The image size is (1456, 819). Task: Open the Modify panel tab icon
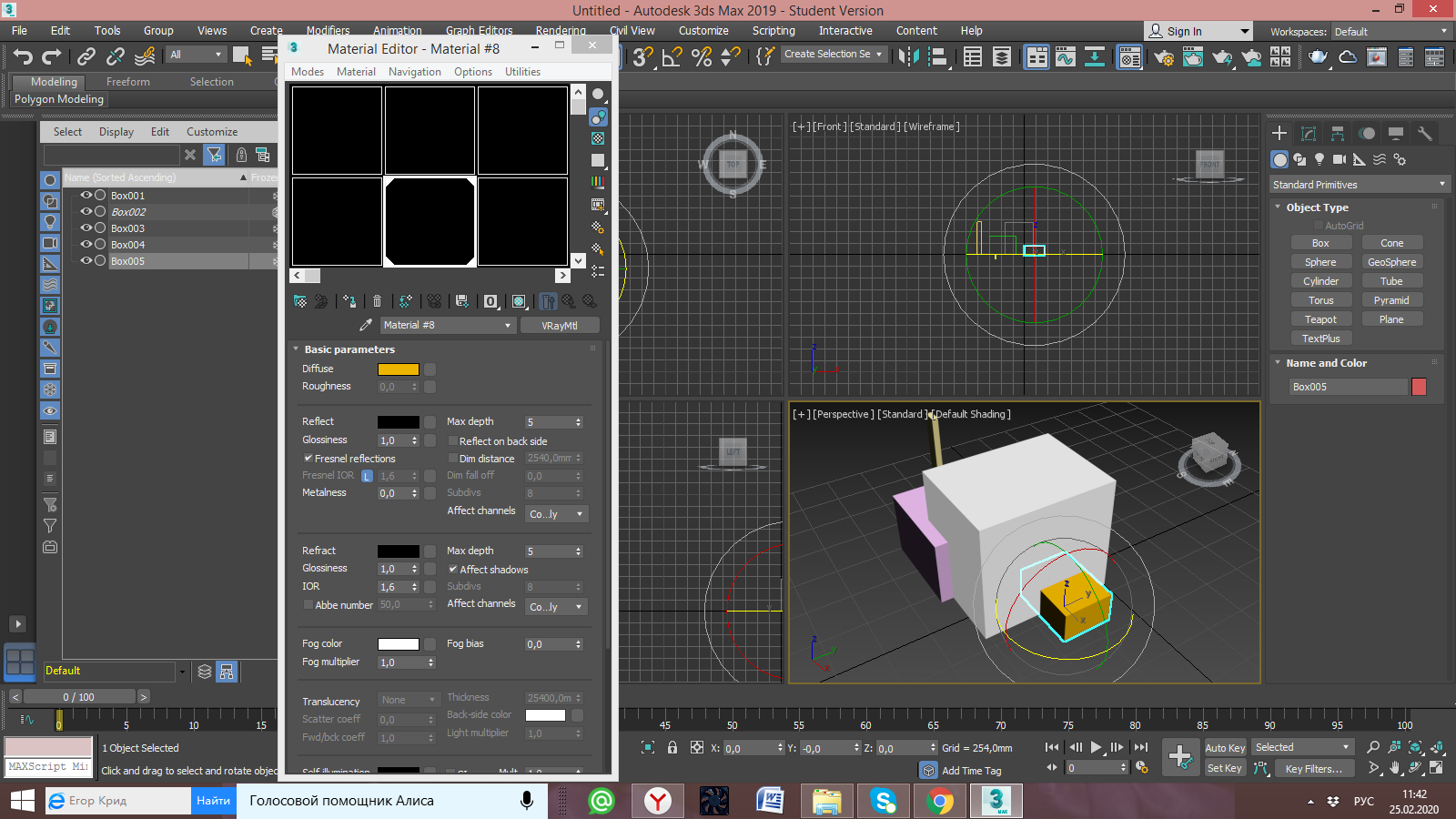(1308, 133)
